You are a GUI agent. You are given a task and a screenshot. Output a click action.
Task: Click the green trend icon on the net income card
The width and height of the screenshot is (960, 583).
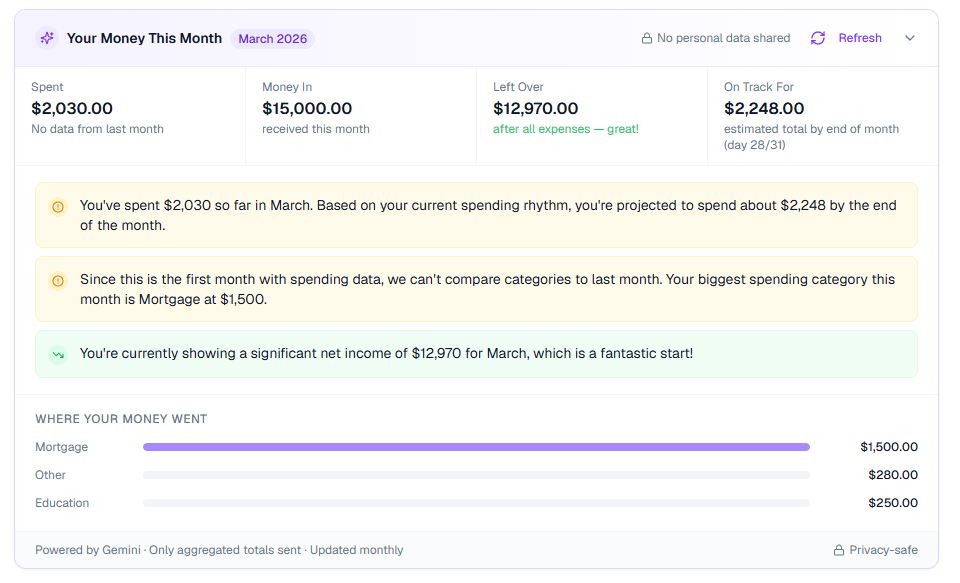59,353
